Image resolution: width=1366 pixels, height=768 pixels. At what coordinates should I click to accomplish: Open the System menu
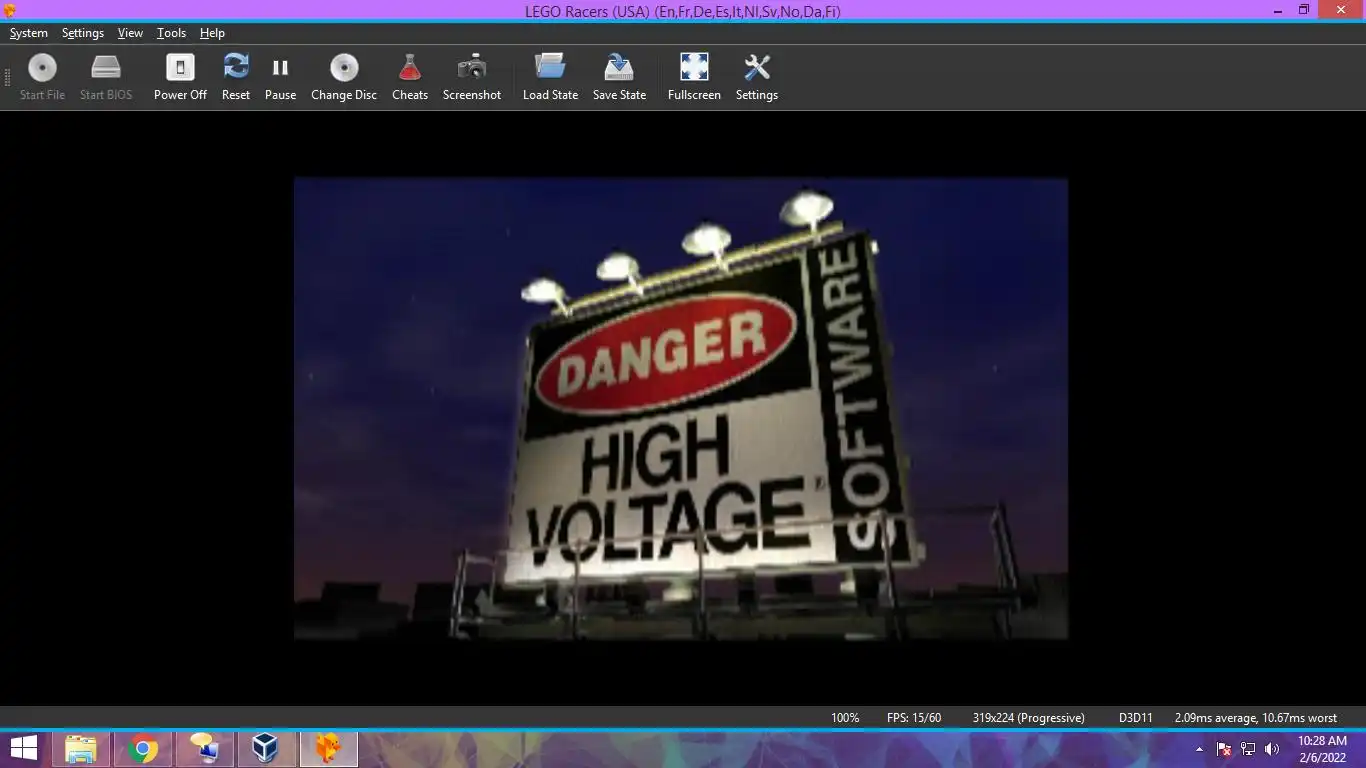[x=29, y=33]
